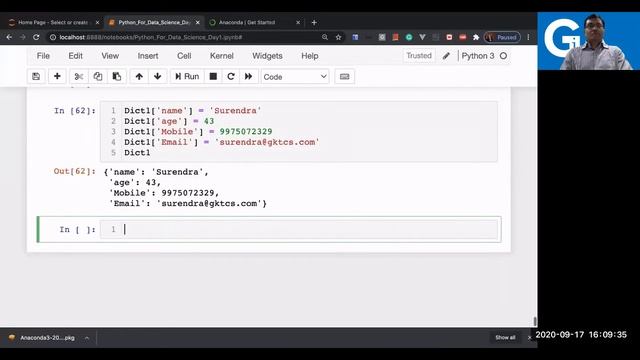Interrupt the kernel with stop icon
The image size is (640, 360).
tap(213, 76)
